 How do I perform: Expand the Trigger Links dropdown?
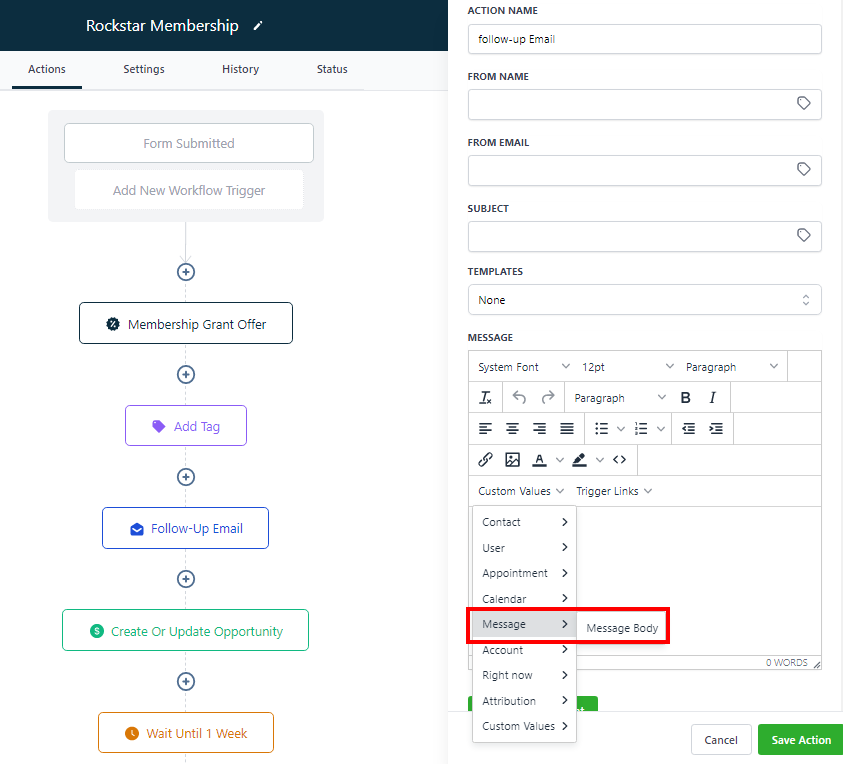point(614,491)
